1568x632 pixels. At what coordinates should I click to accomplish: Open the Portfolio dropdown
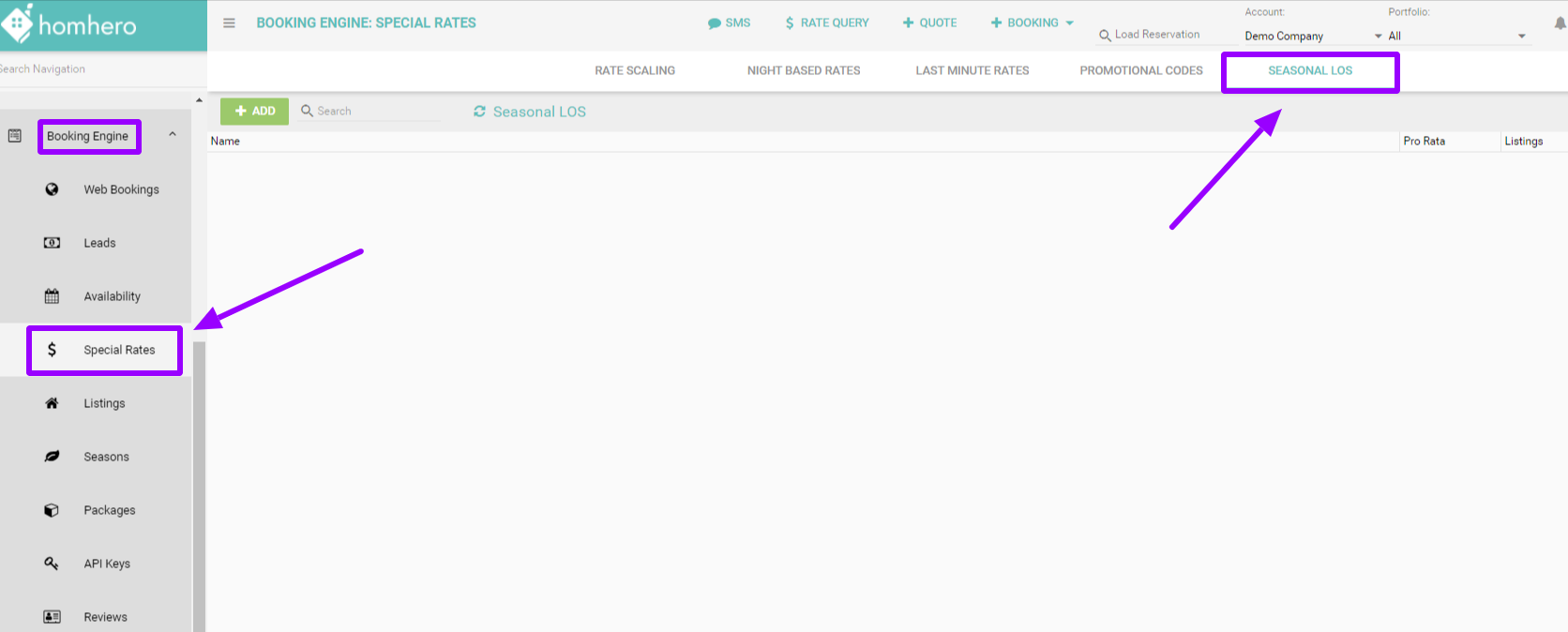[x=1456, y=36]
